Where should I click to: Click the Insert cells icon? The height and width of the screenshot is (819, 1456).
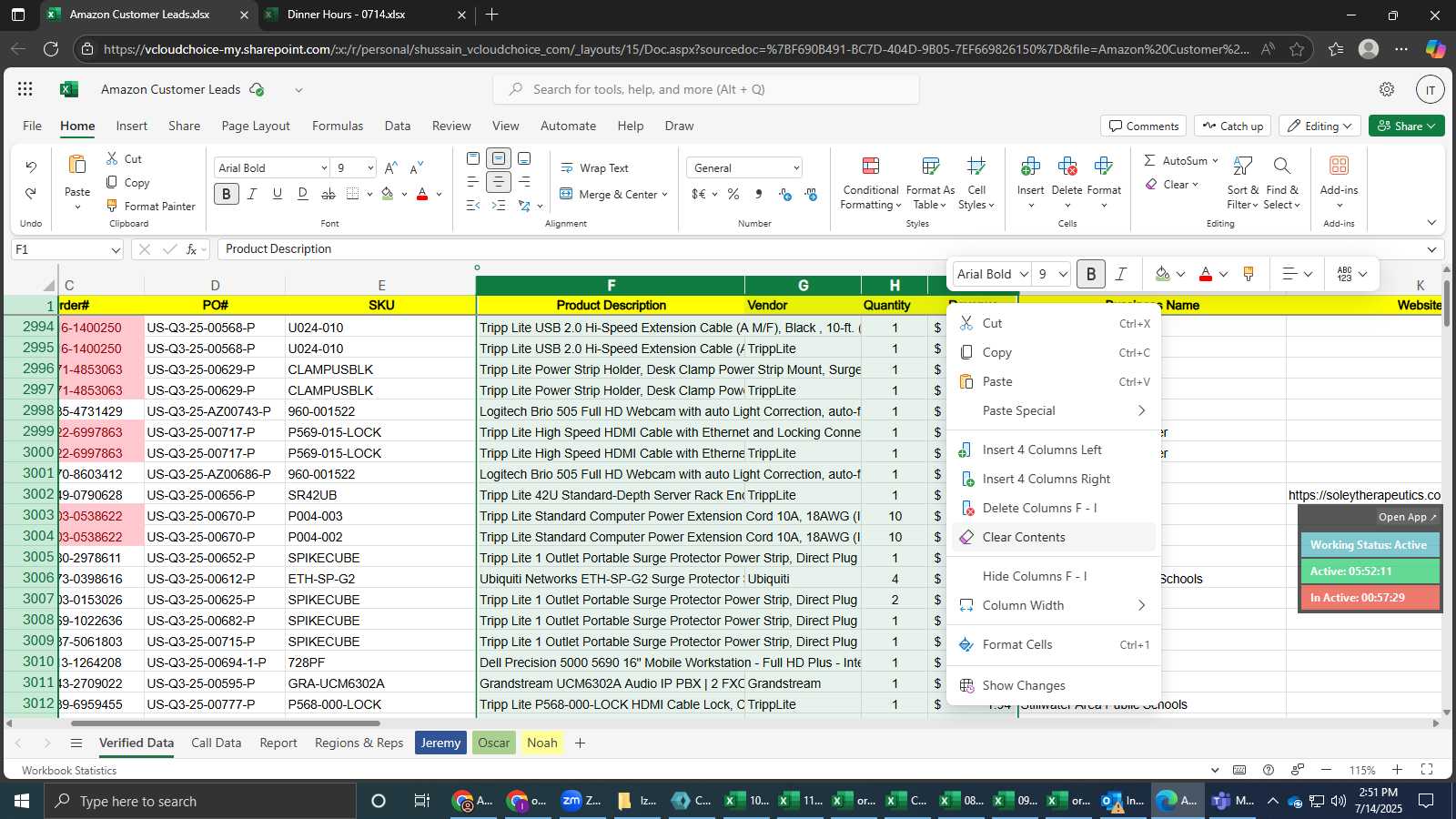point(1030,166)
